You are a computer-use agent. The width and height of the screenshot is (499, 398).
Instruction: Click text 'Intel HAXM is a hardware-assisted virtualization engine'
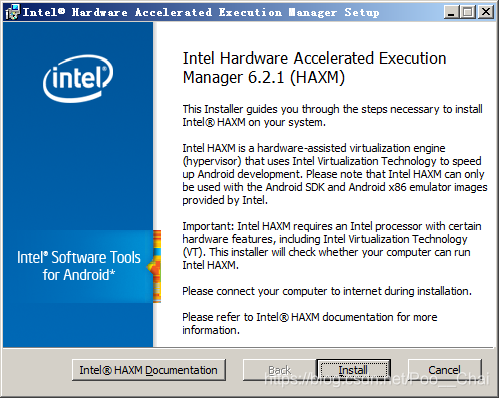point(314,148)
